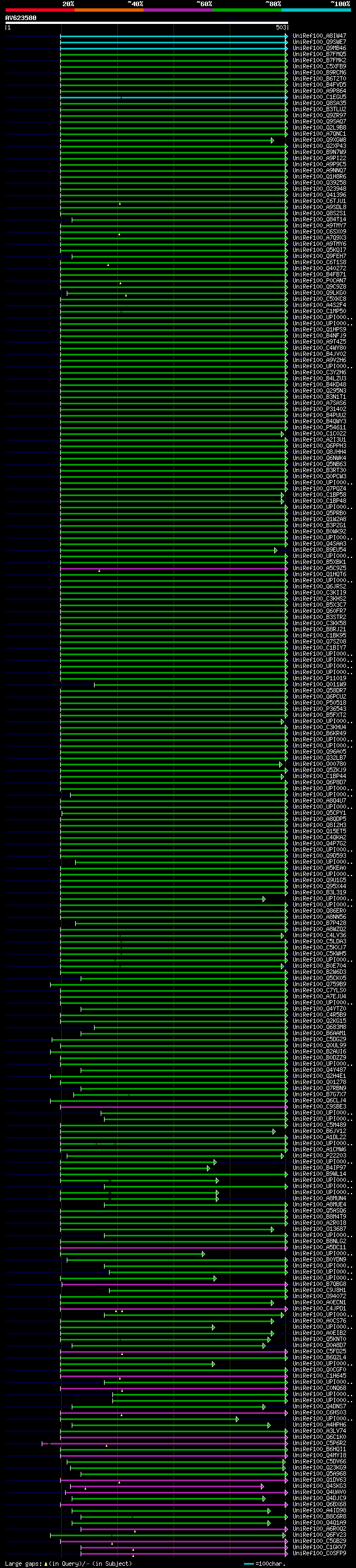Image resolution: width=356 pixels, height=1568 pixels.
Task: Click the UniRef100_Q39258 entry
Action: (319, 182)
